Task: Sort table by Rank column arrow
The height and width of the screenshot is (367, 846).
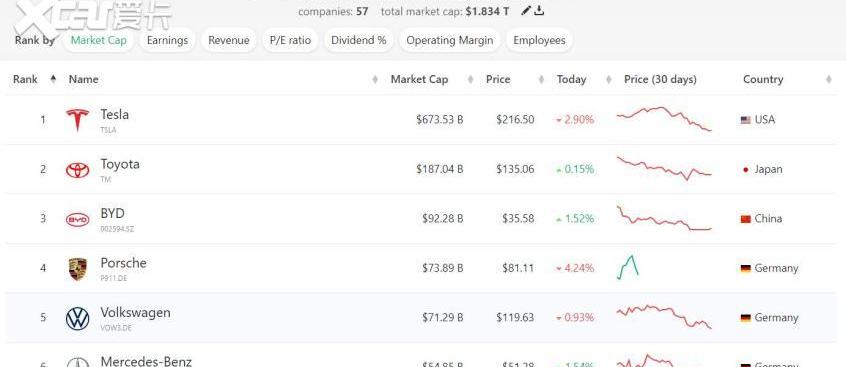Action: click(53, 79)
